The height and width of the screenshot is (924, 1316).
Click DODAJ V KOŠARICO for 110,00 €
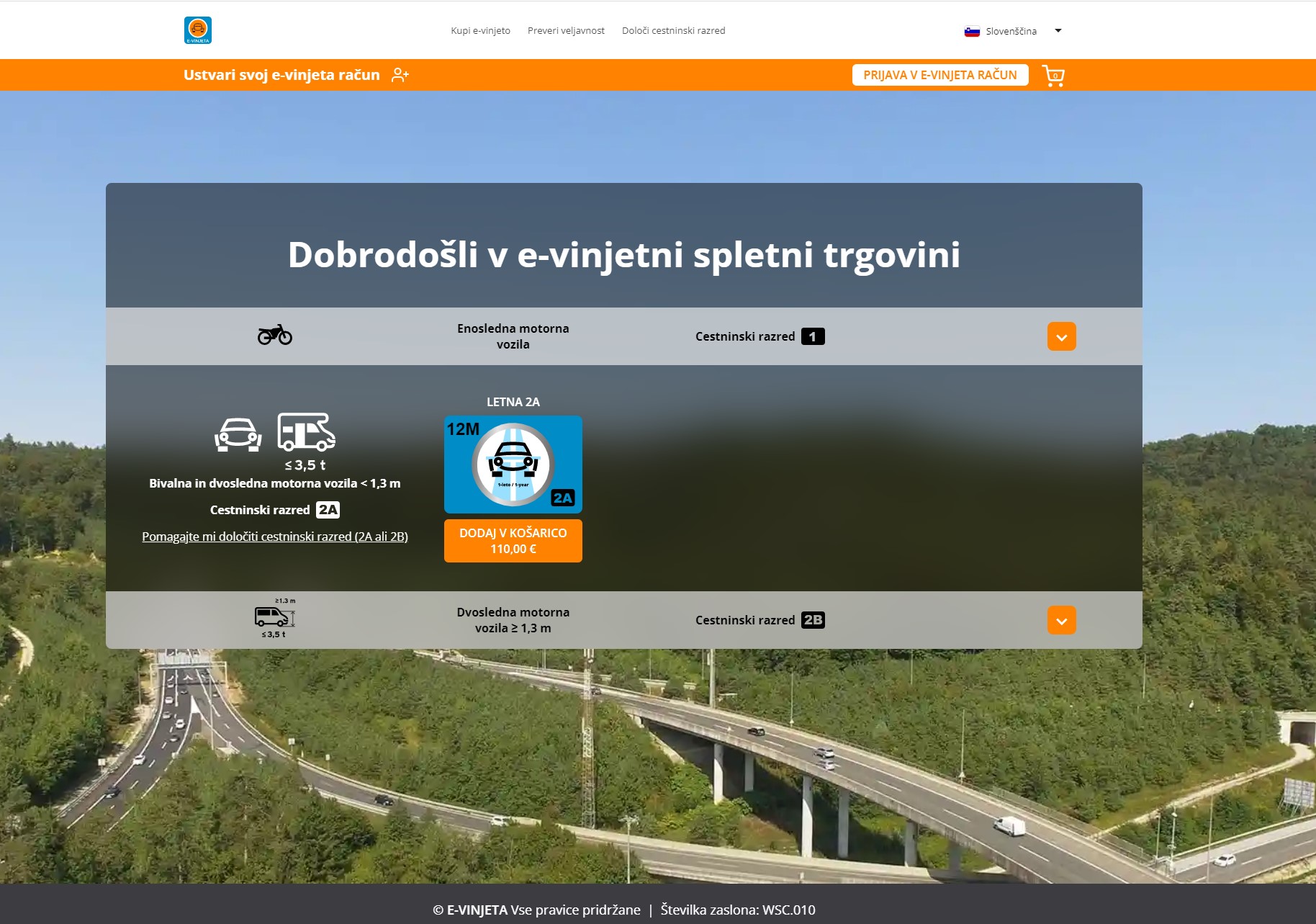tap(513, 541)
